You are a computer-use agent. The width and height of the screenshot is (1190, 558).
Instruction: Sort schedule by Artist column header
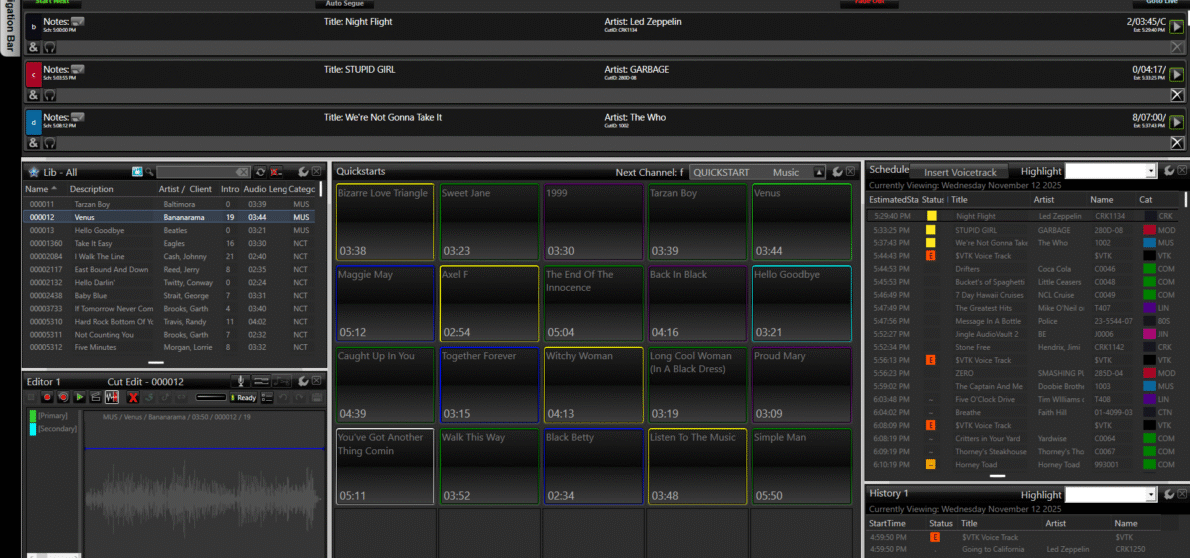coord(1043,200)
